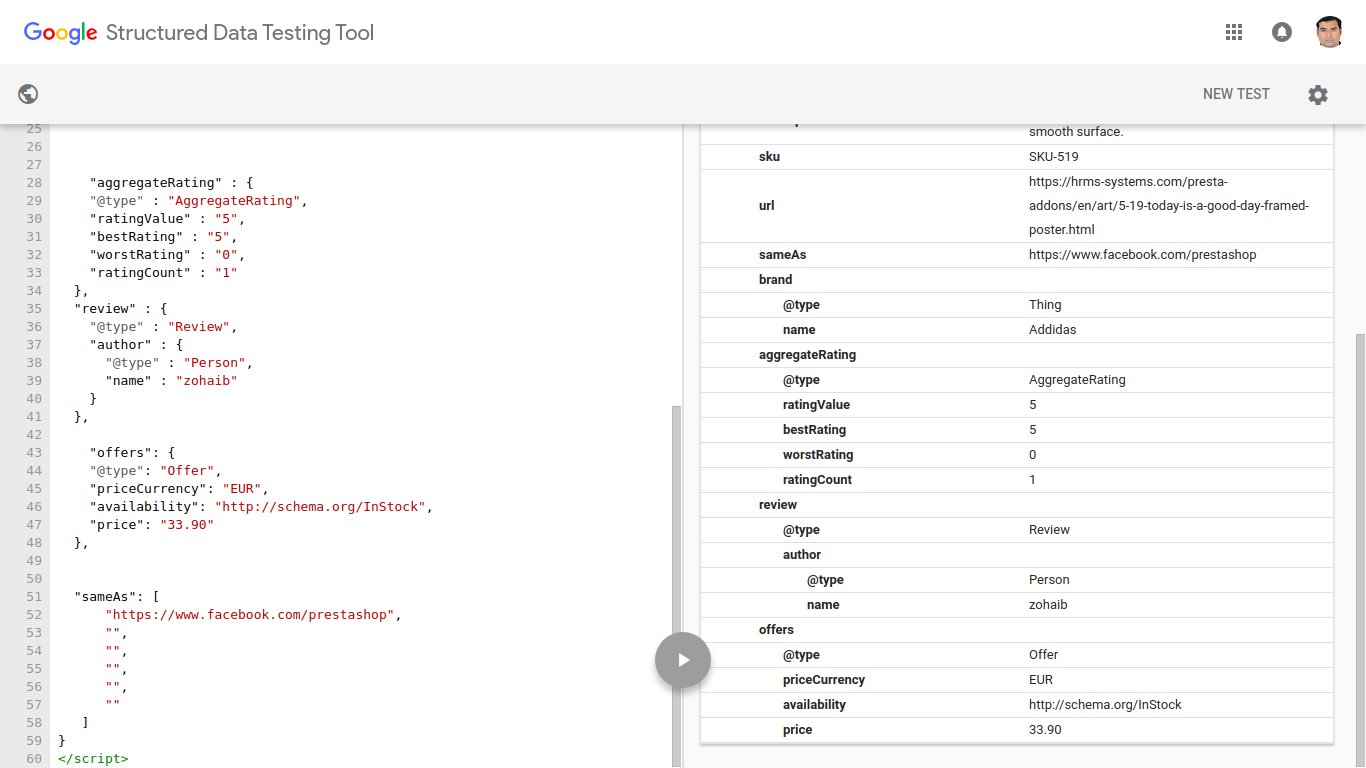Click the availability row label in results

coord(814,705)
